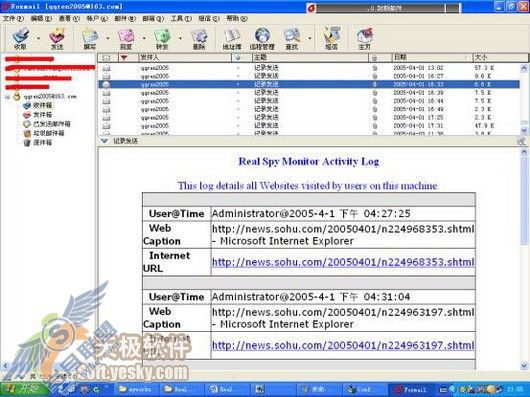Click attachment icon on the 47.9 K message
This screenshot has width=530, height=397.
pos(375,126)
